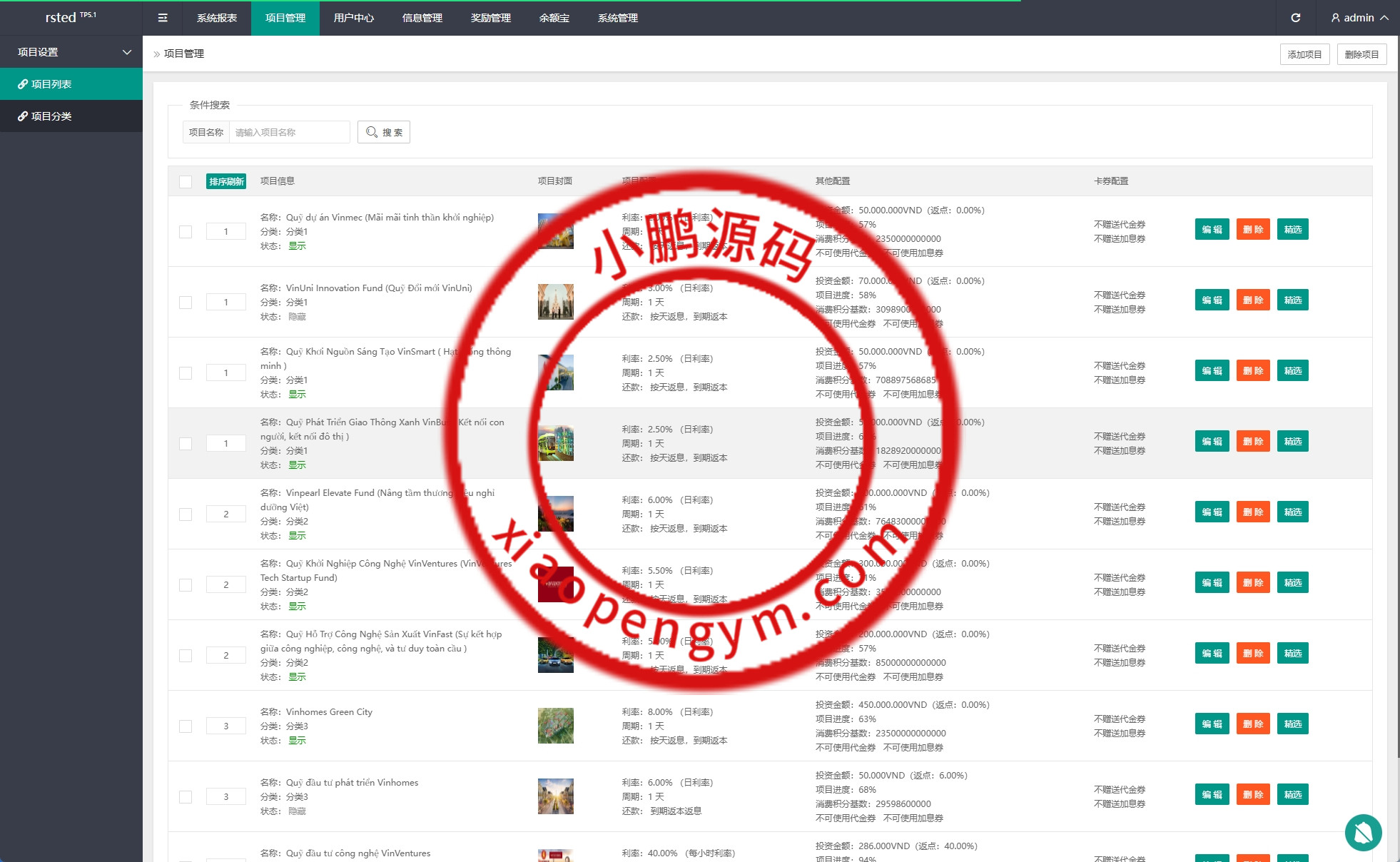1400x862 pixels.
Task: Open the 余额宝 top menu
Action: 554,18
